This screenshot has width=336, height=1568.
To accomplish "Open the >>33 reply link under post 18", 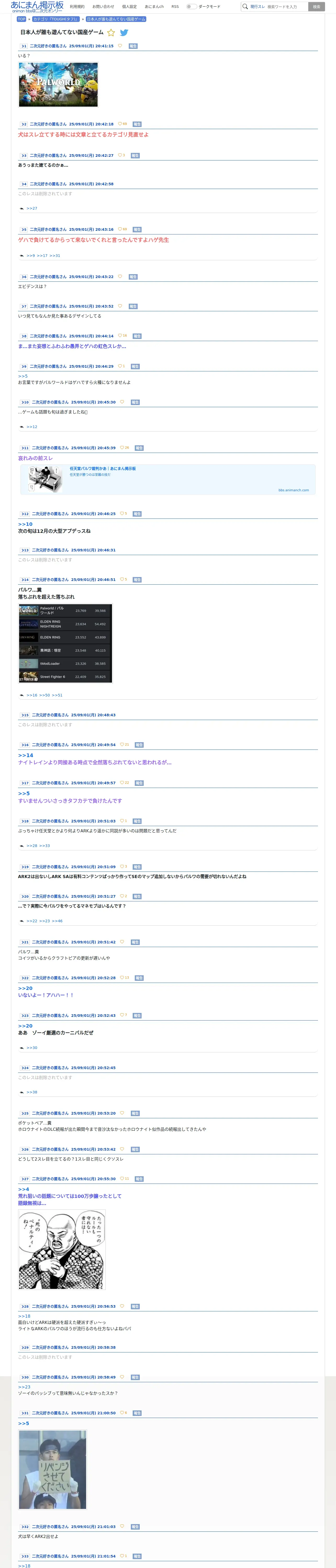I will coord(44,845).
